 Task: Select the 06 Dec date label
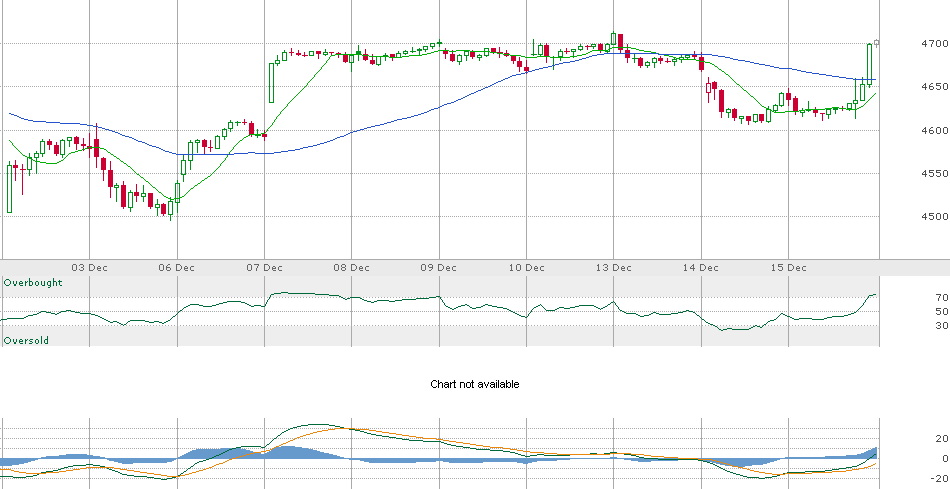(177, 268)
